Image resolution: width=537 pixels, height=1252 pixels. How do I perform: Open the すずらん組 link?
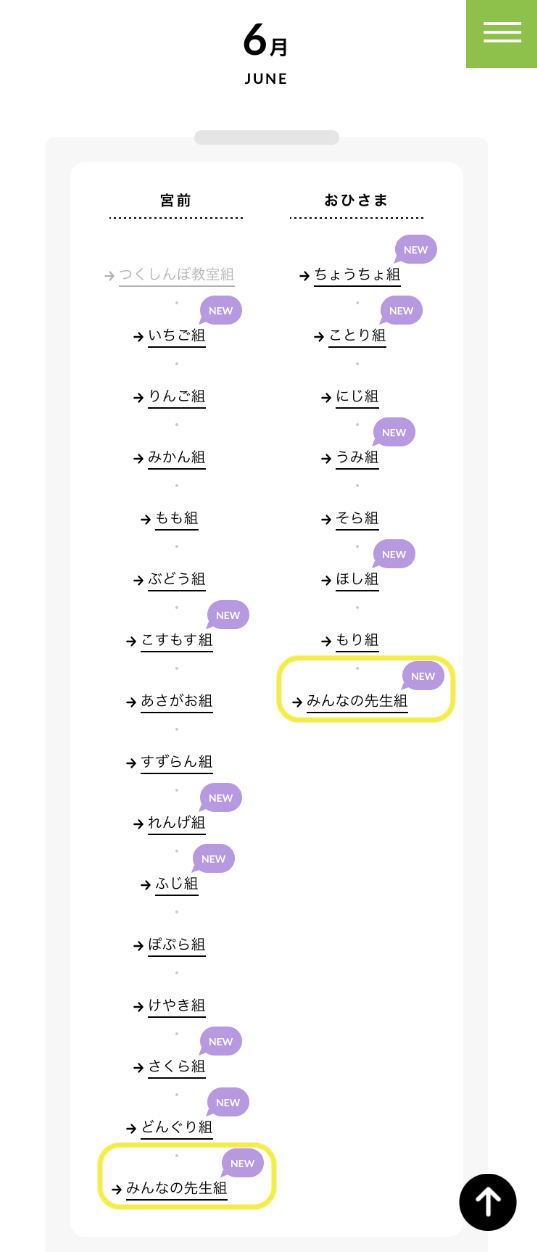177,763
